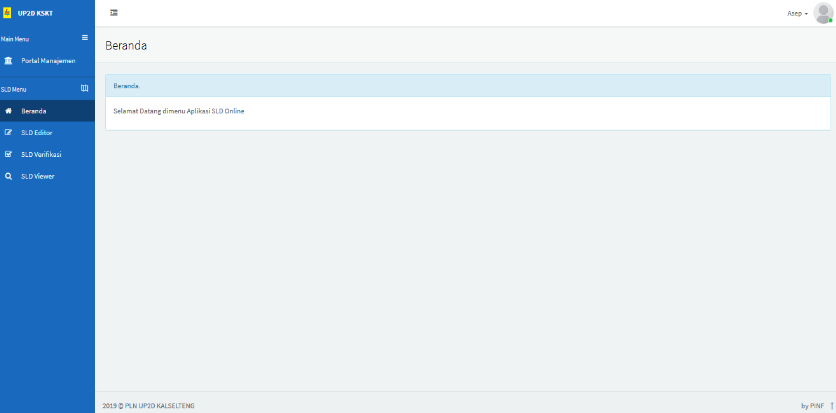Open the Asep user dropdown
836x413 pixels.
pos(797,13)
